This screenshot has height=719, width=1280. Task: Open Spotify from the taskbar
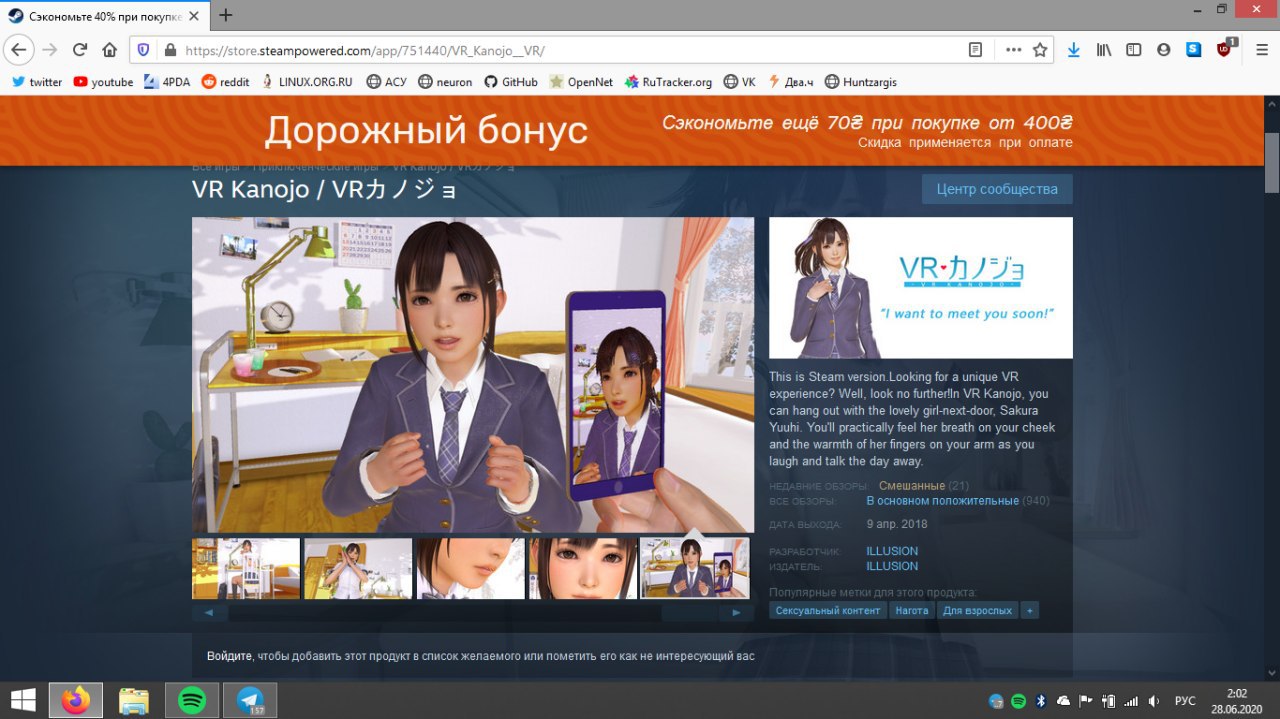(x=192, y=700)
